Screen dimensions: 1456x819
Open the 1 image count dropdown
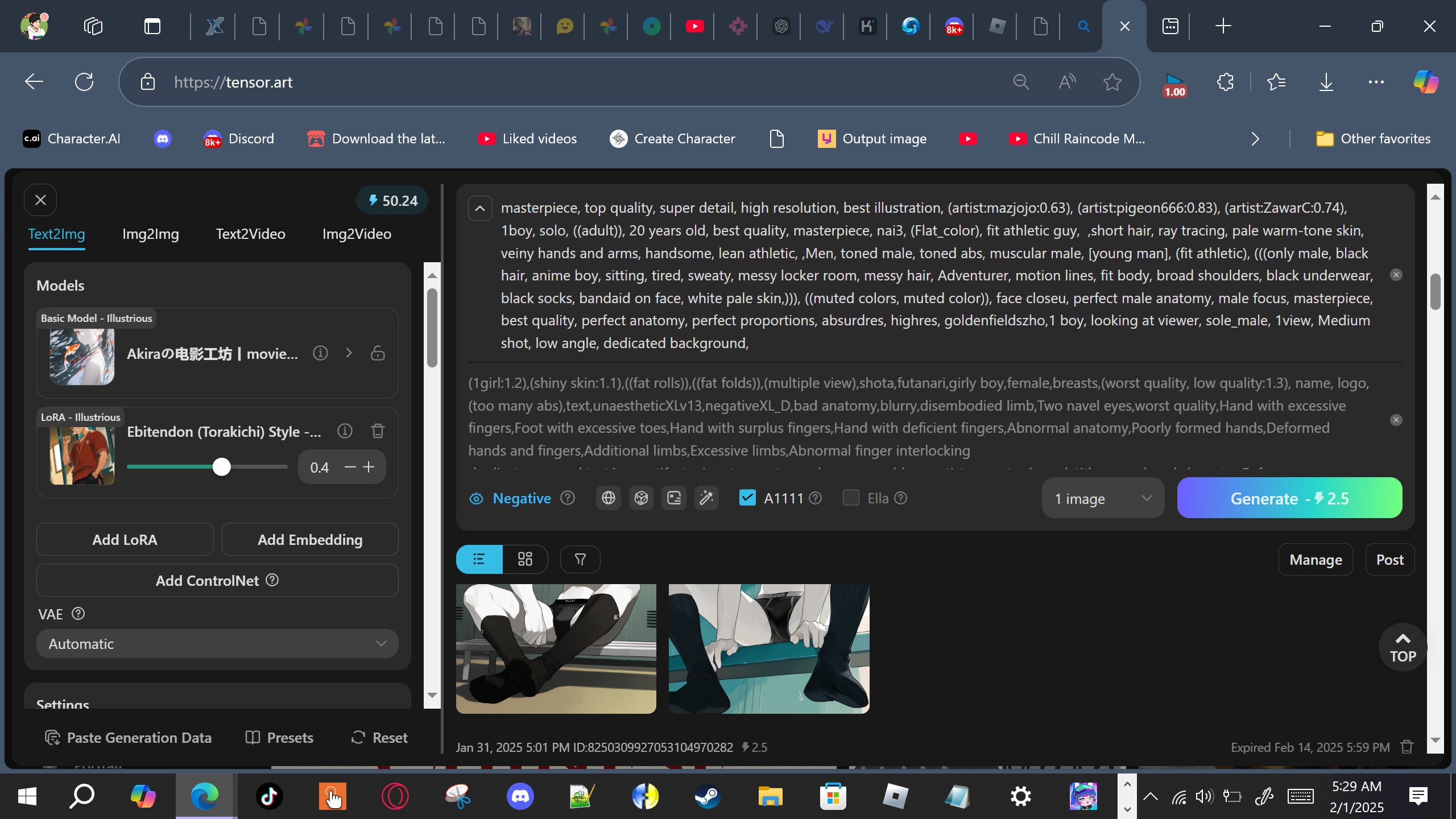click(1102, 499)
